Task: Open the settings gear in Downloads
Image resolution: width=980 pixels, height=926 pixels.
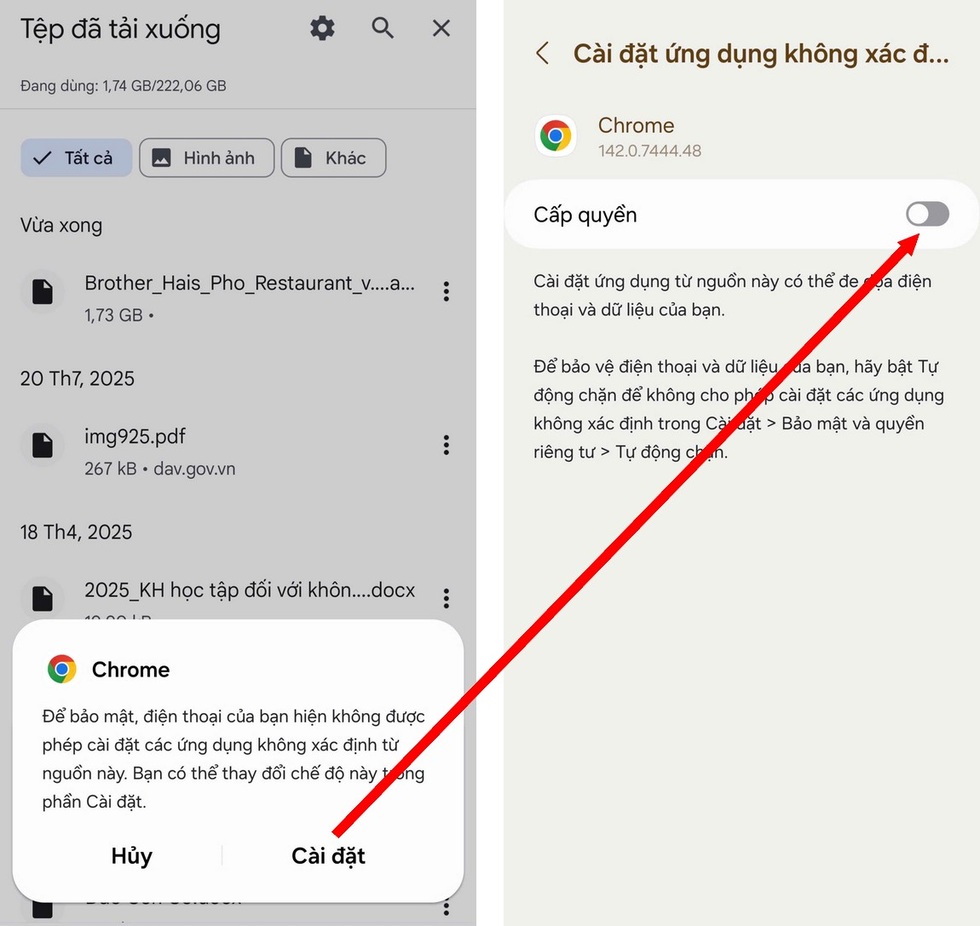Action: (x=321, y=28)
